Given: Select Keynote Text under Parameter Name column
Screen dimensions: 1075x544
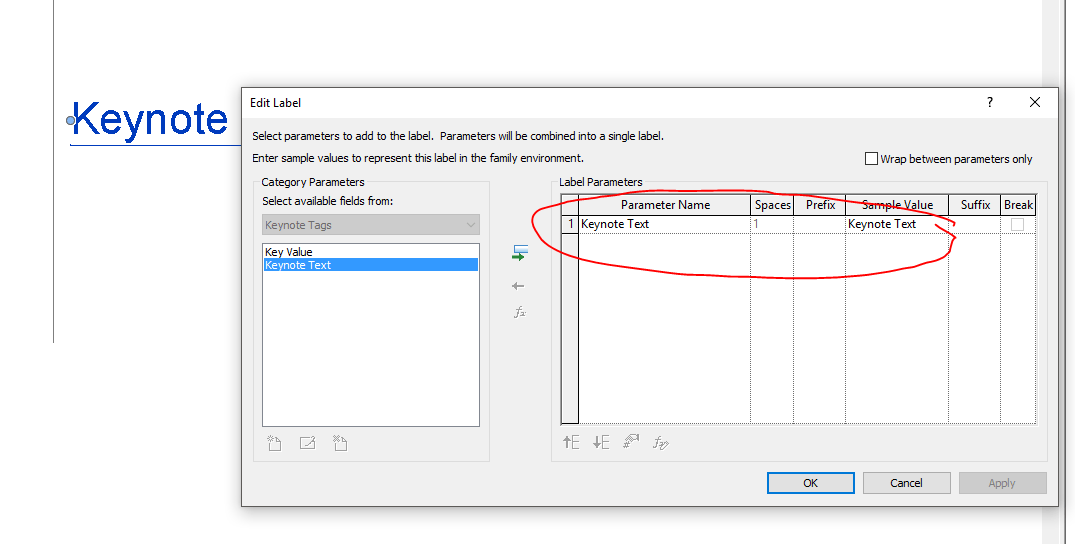Looking at the screenshot, I should 664,224.
